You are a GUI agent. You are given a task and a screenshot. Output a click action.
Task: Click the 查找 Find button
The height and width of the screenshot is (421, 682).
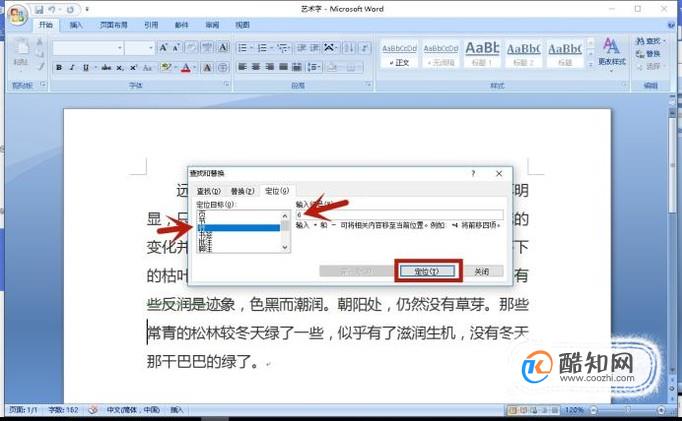point(650,41)
